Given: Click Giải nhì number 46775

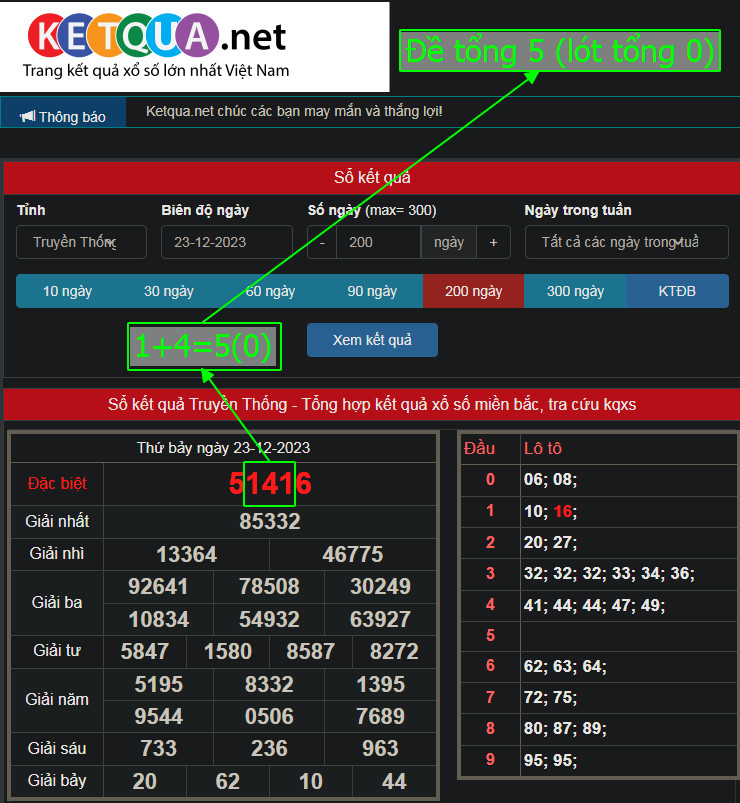Looking at the screenshot, I should [x=353, y=554].
